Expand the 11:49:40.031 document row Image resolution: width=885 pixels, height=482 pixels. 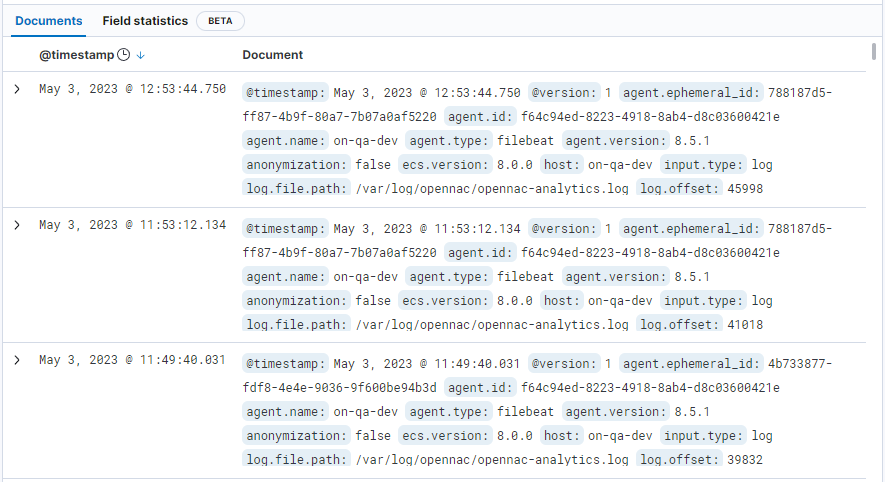pos(17,359)
